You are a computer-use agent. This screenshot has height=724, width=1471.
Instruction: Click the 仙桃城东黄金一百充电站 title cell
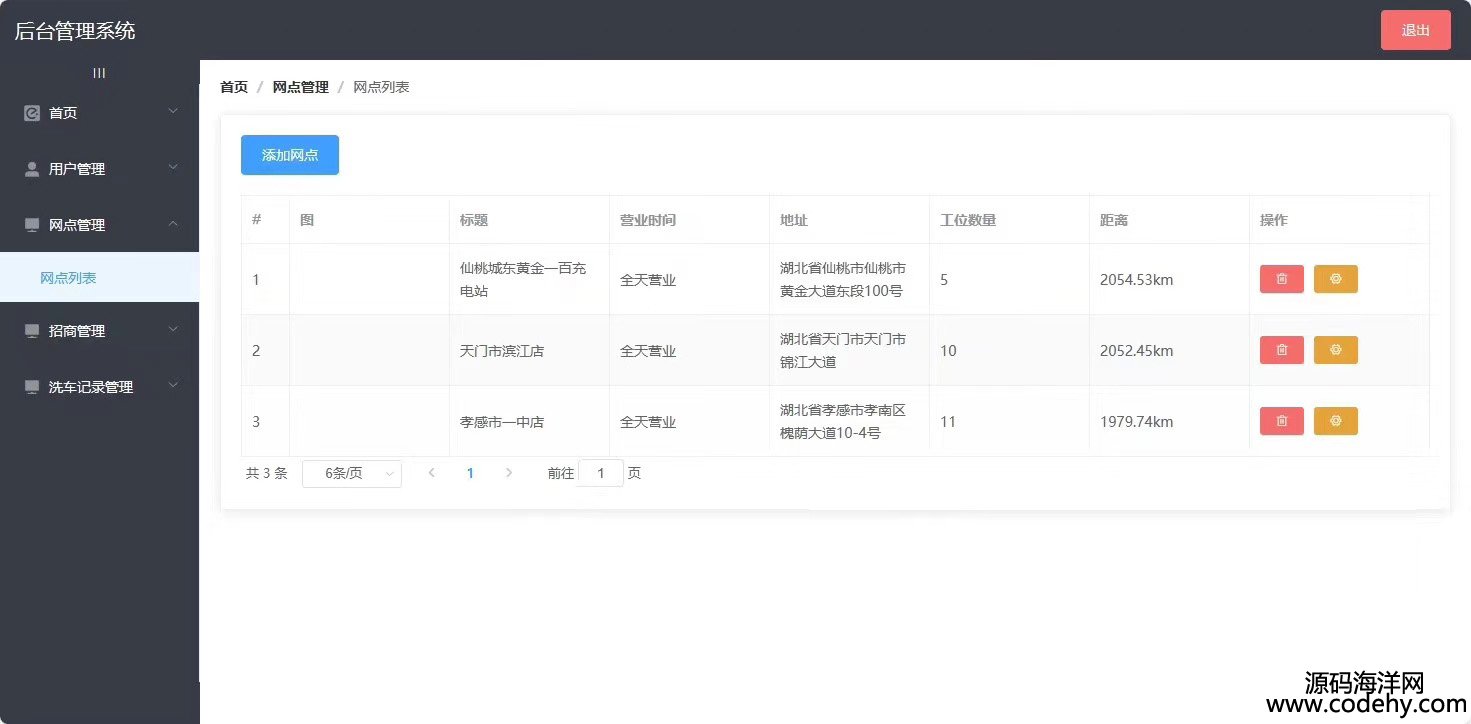523,280
